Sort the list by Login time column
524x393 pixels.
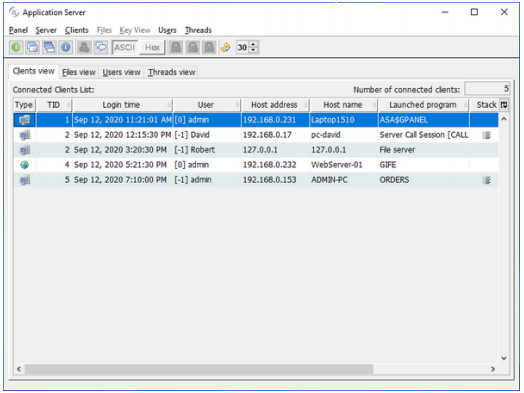click(121, 105)
